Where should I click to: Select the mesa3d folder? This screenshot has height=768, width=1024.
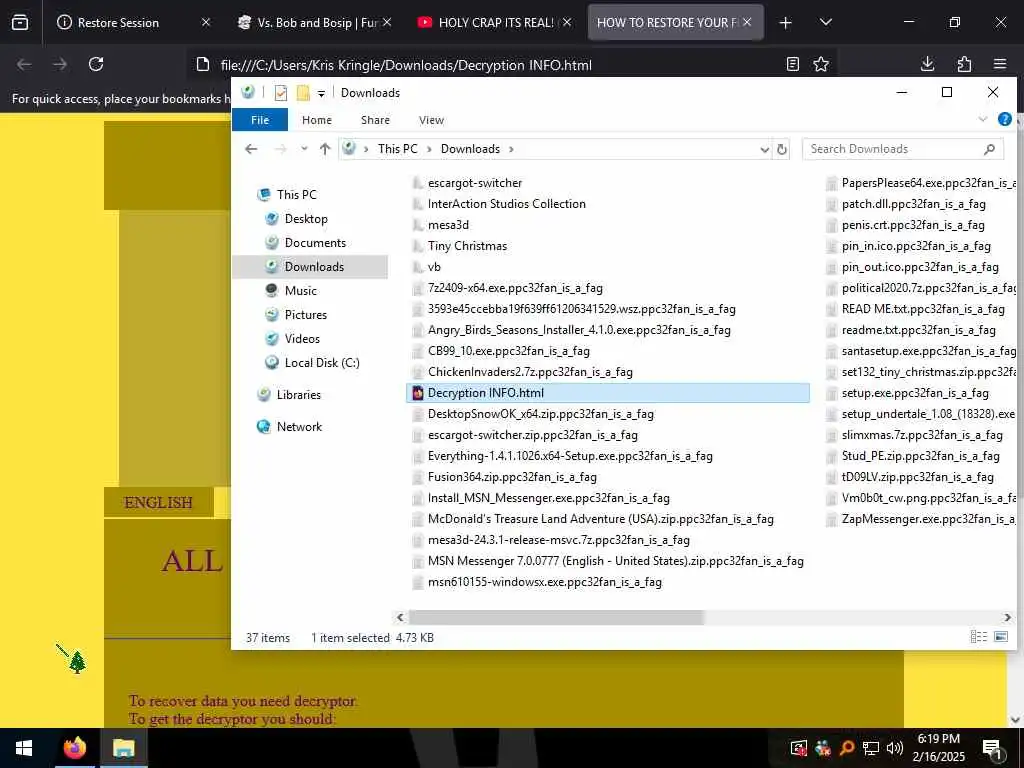448,225
